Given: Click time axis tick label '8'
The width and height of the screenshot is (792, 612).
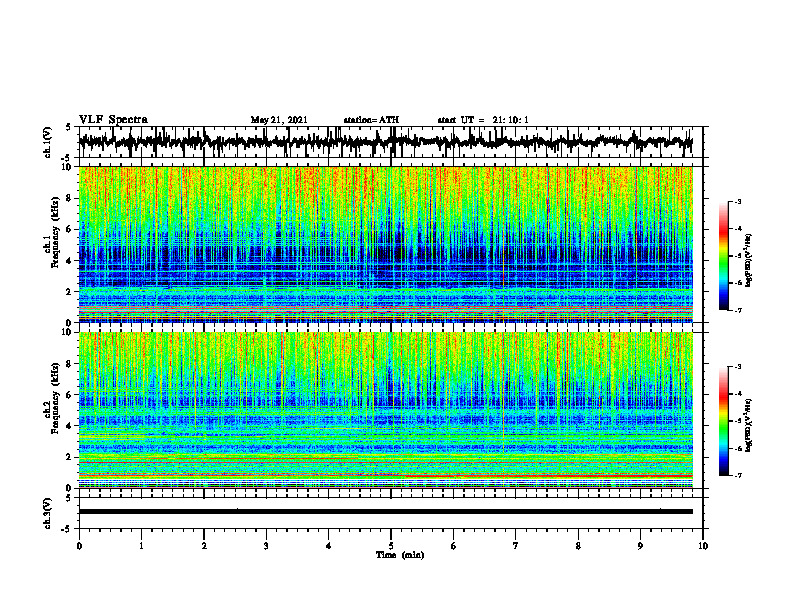Looking at the screenshot, I should tap(578, 546).
